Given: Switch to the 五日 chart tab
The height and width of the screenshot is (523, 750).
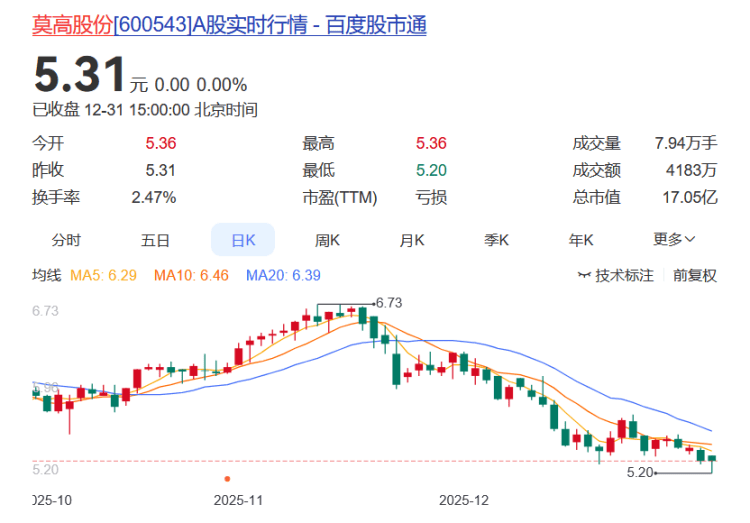Looking at the screenshot, I should (x=155, y=240).
